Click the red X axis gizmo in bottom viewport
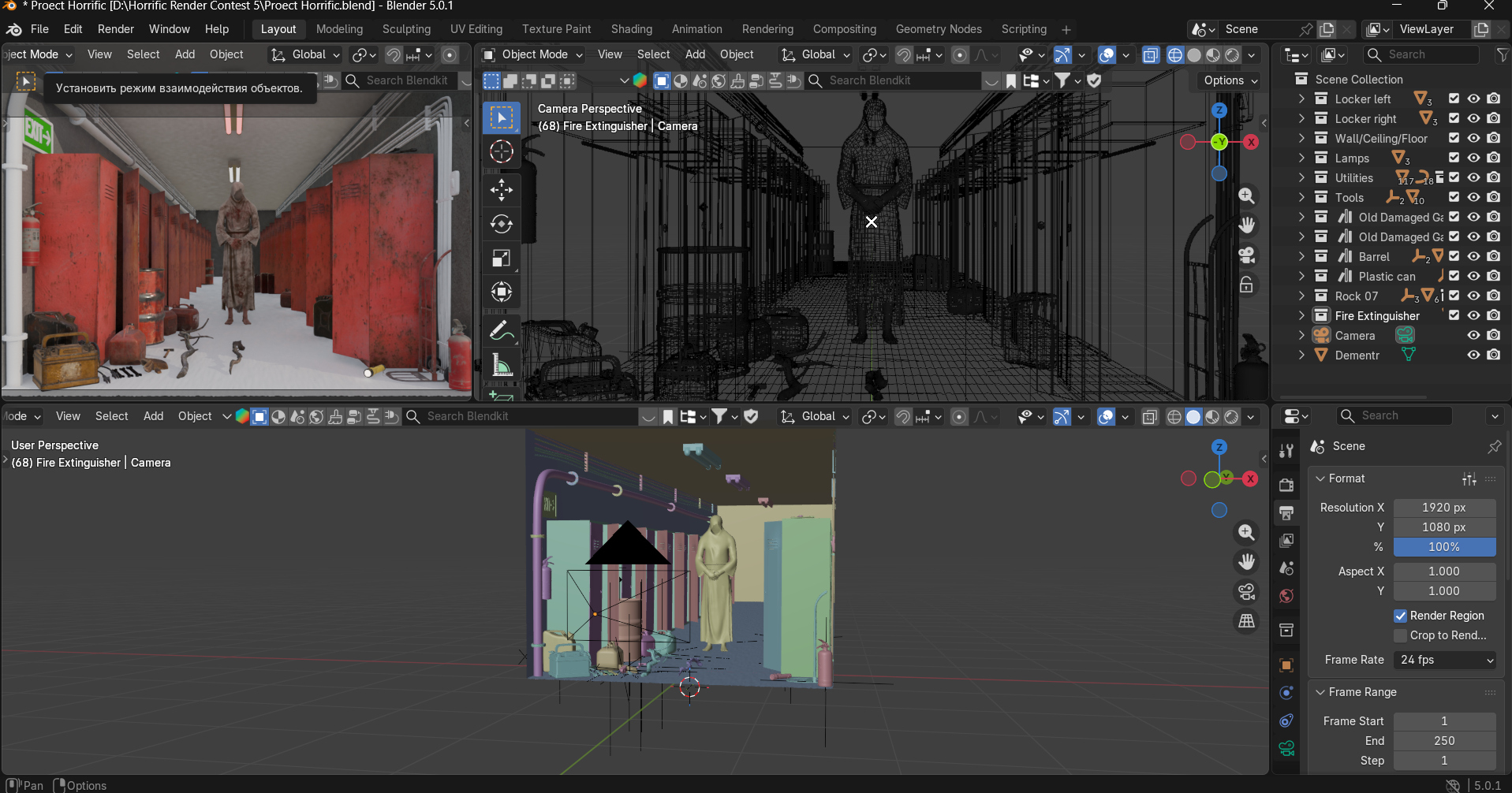The height and width of the screenshot is (793, 1512). point(1250,478)
